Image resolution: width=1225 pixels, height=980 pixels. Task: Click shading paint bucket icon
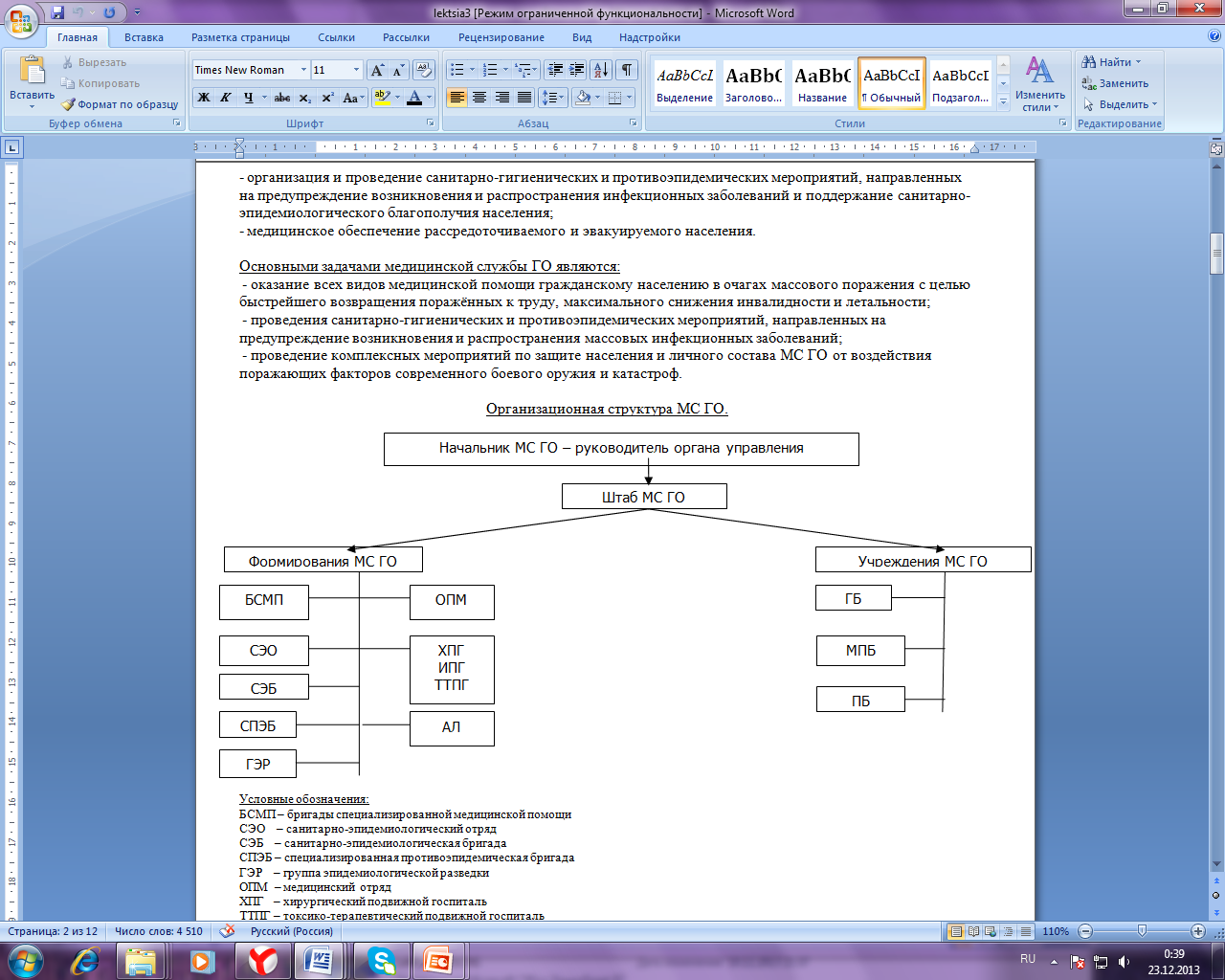click(x=582, y=98)
